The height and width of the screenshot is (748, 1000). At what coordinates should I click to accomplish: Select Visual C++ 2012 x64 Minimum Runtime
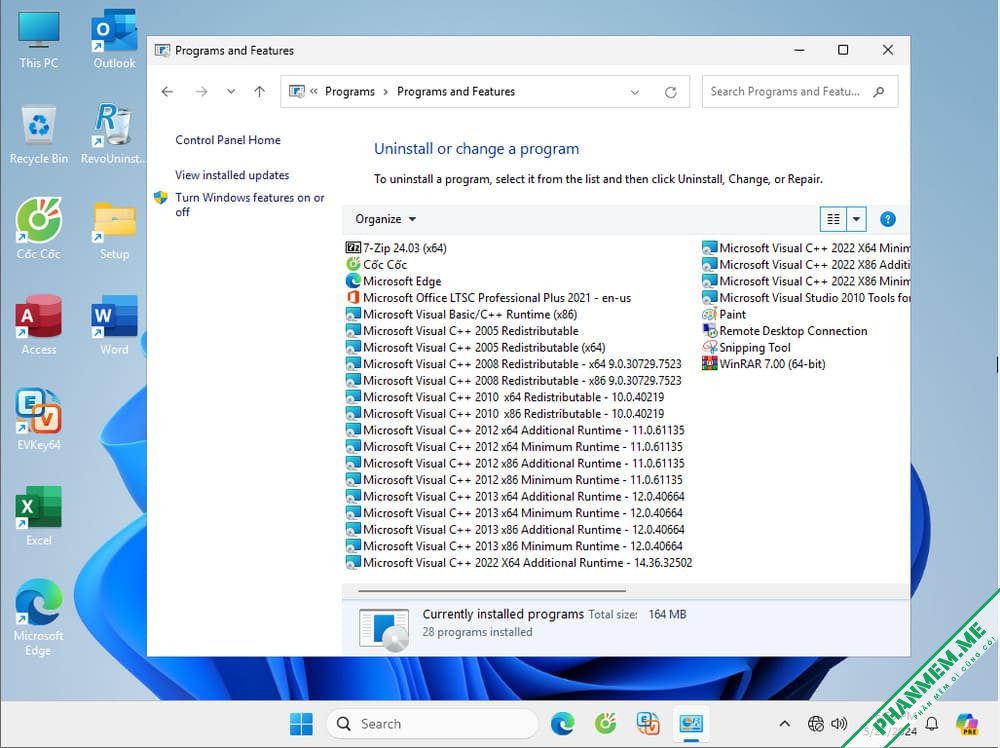coord(514,447)
